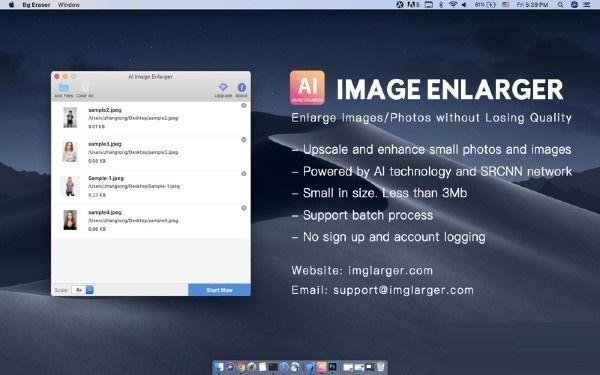The image size is (600, 375).
Task: Open the Trash in the Dock
Action: [x=380, y=367]
